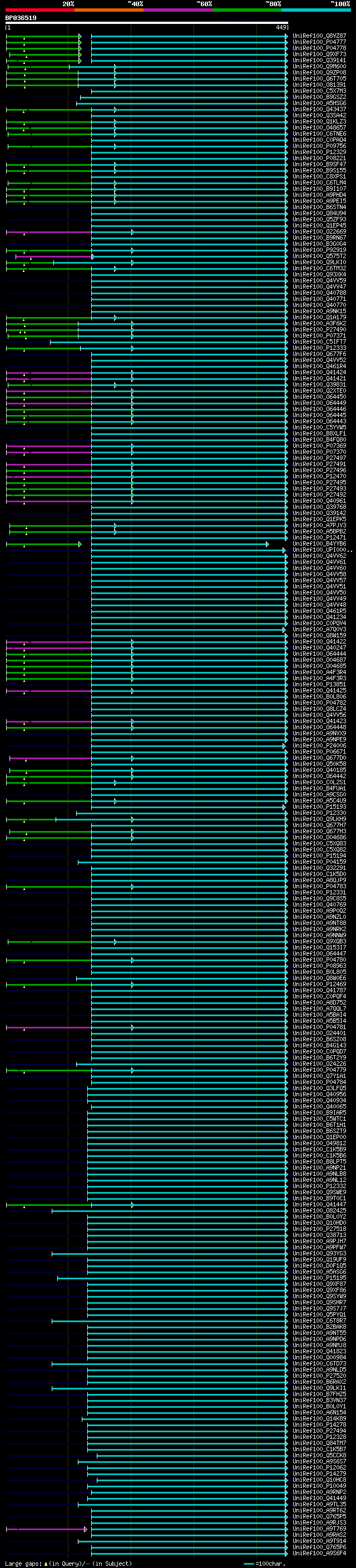Open hit UniRef100_Q39141
This screenshot has height=1568, width=356.
coord(319,60)
